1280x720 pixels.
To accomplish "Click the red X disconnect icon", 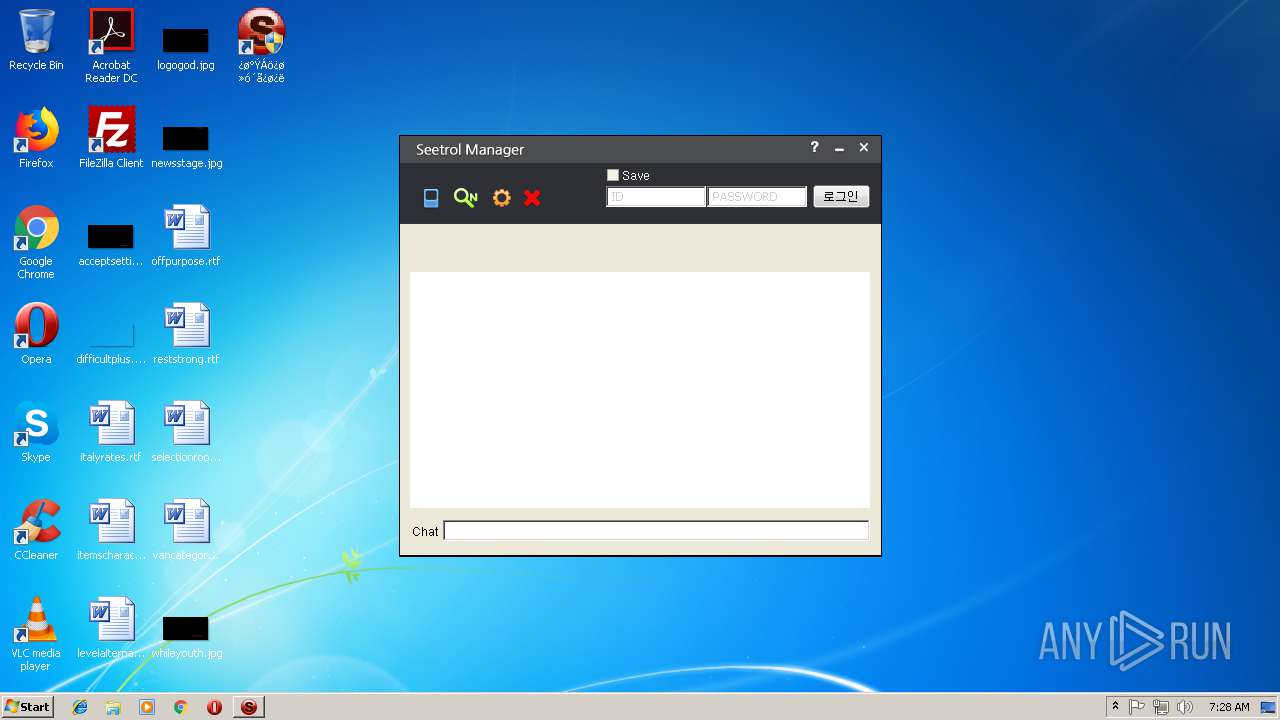I will coord(532,198).
